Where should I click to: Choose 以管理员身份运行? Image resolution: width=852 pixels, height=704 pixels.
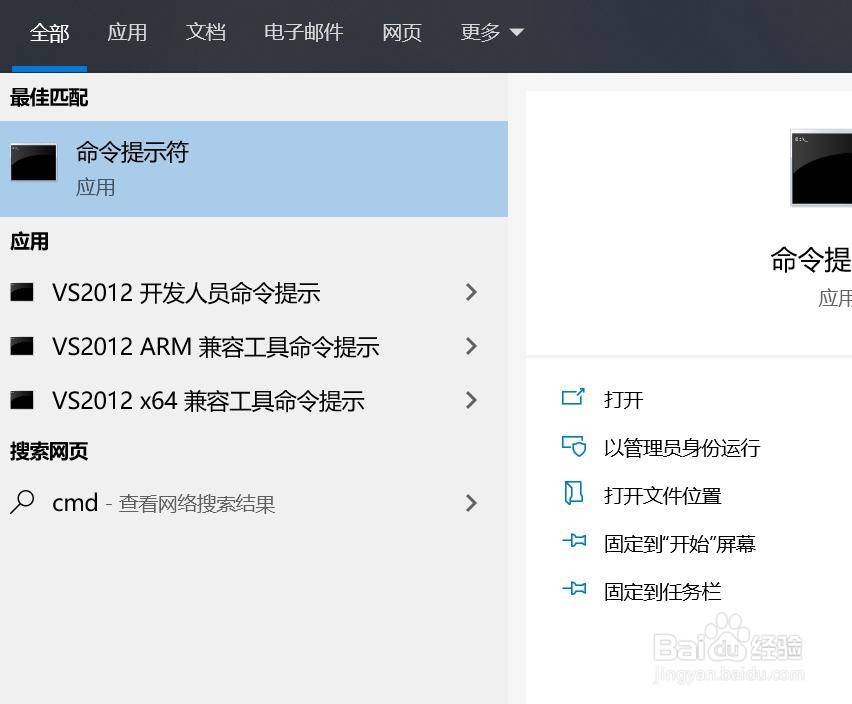(x=682, y=448)
